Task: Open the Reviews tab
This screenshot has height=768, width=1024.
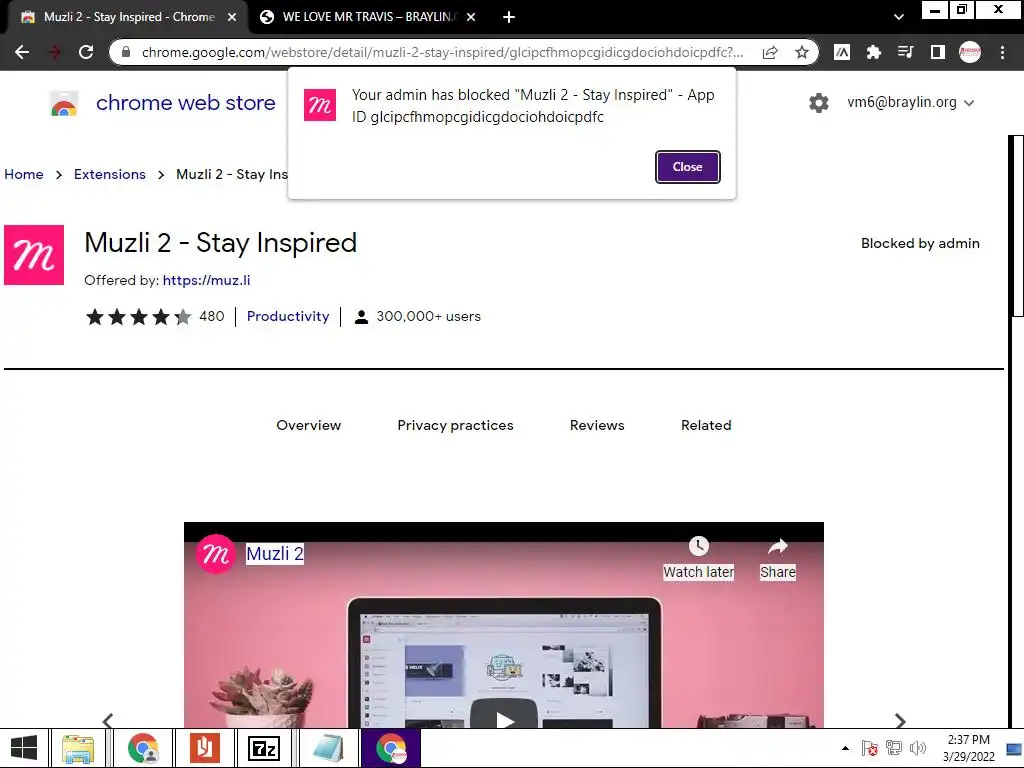Action: 597,425
